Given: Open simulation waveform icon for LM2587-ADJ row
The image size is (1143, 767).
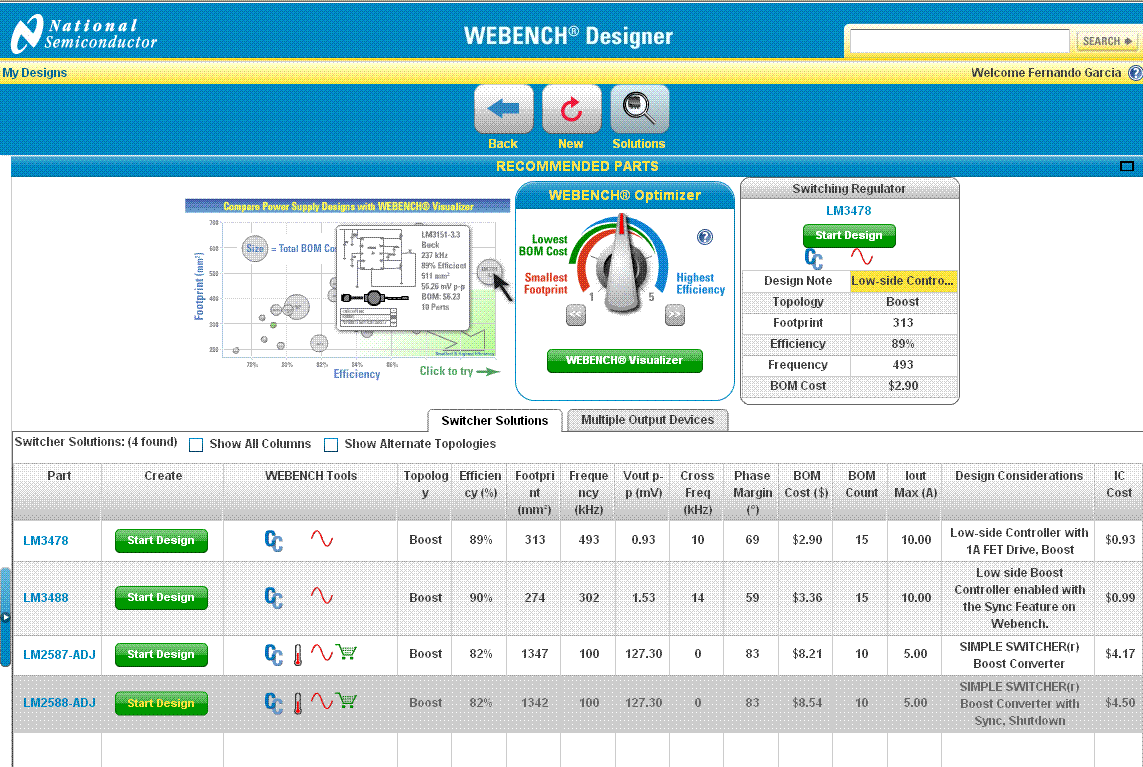Looking at the screenshot, I should [321, 653].
